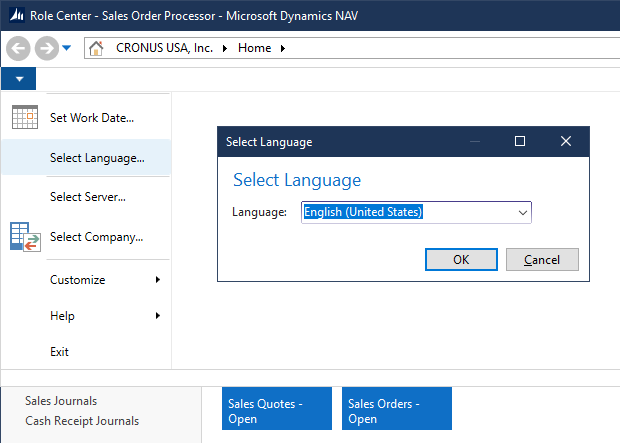The width and height of the screenshot is (620, 443).
Task: Maximize the Select Language dialog
Action: click(520, 141)
